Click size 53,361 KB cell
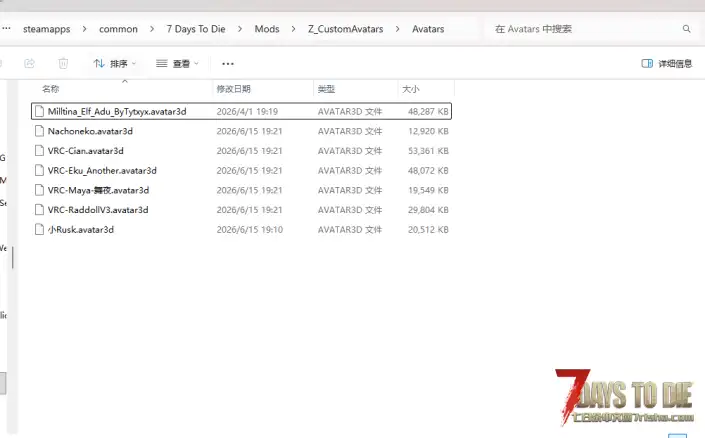Image resolution: width=705 pixels, height=438 pixels. [x=428, y=151]
